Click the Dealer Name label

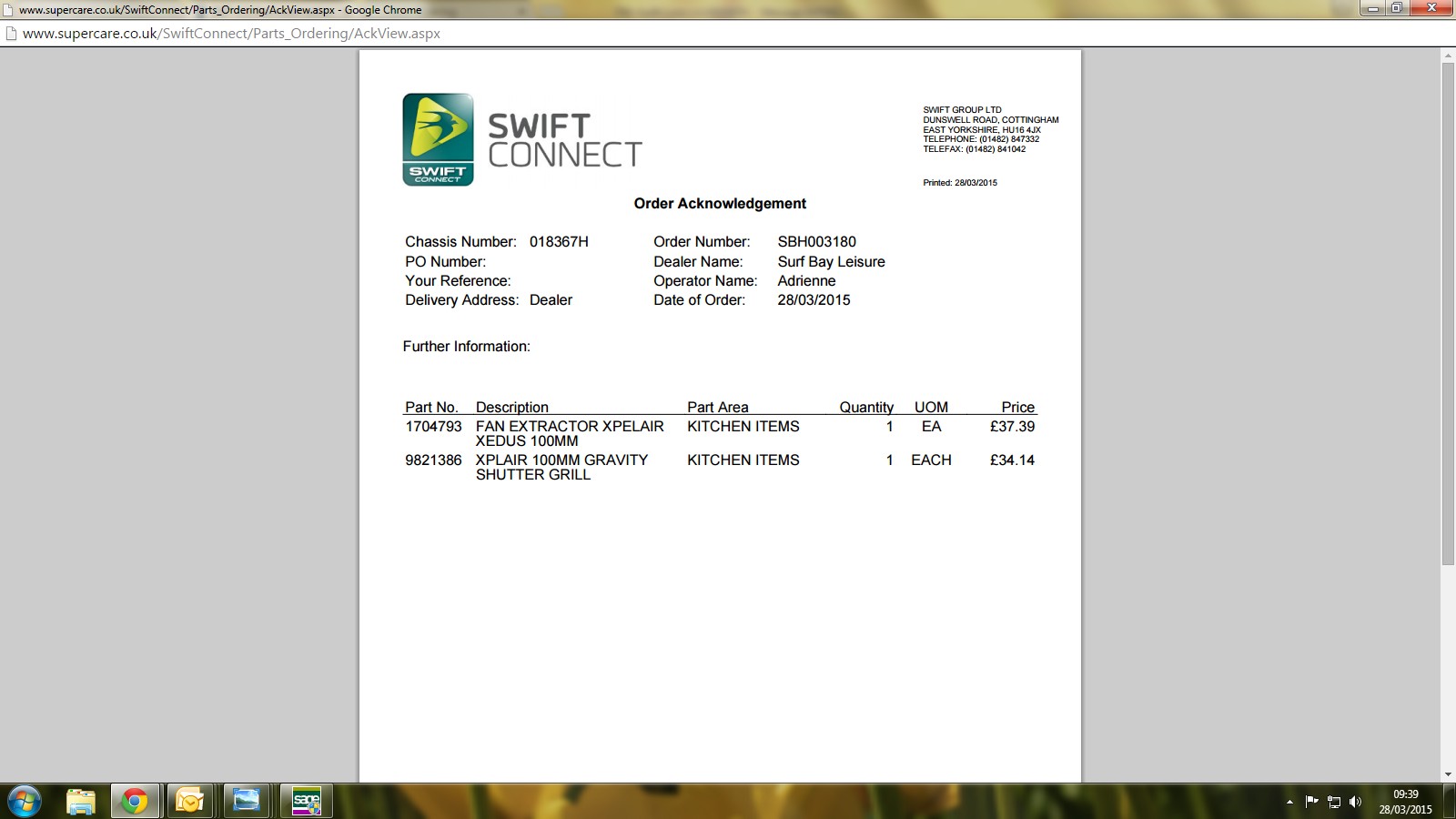click(x=698, y=262)
